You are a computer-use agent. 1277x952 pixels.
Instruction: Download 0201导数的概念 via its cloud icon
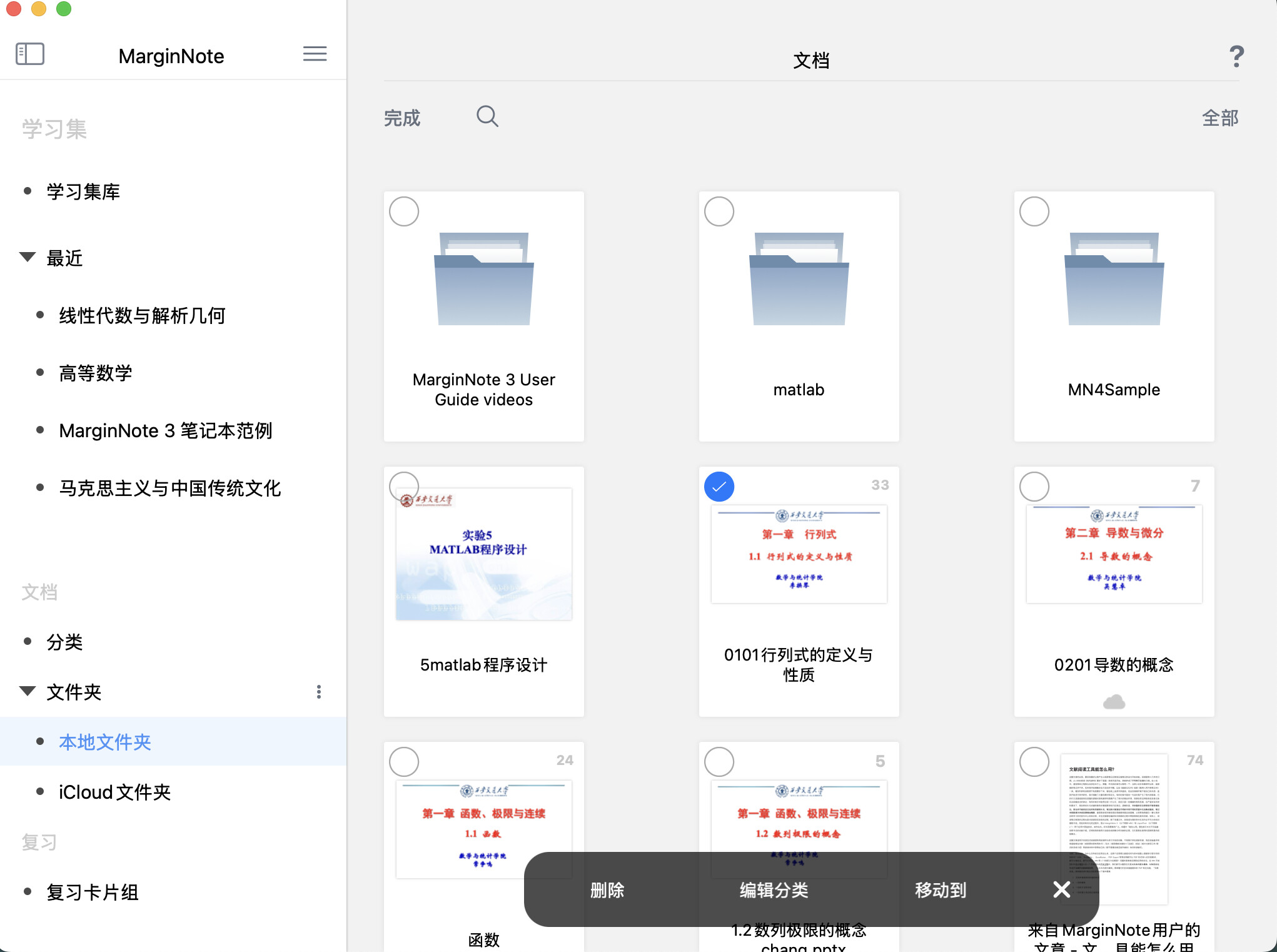tap(1114, 701)
